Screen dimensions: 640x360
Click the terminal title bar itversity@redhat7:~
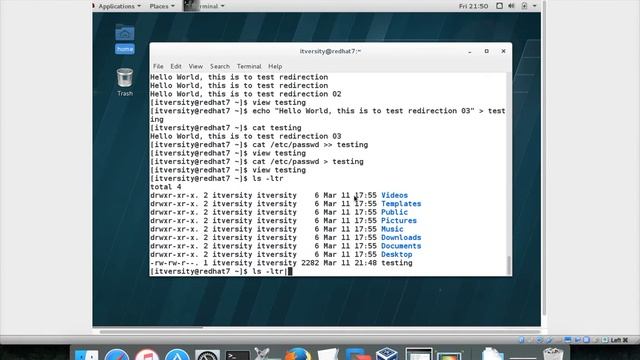[330, 51]
